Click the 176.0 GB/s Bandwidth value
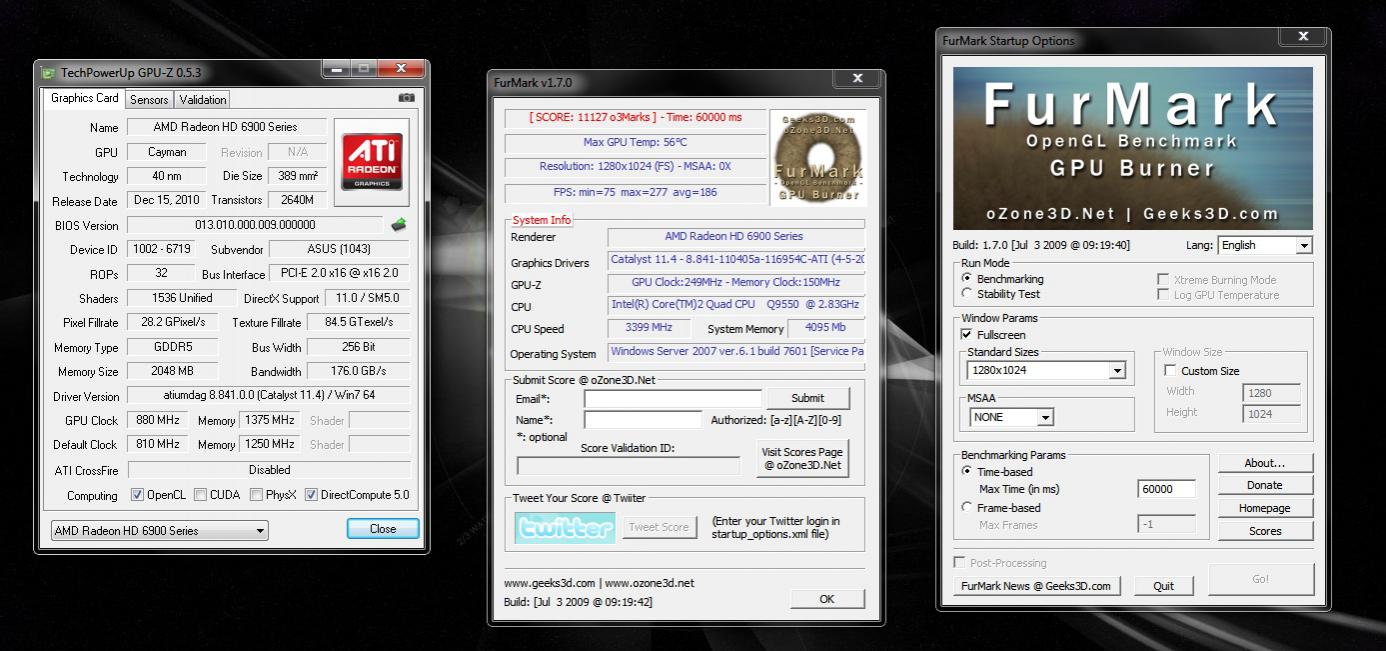1386x651 pixels. [358, 372]
